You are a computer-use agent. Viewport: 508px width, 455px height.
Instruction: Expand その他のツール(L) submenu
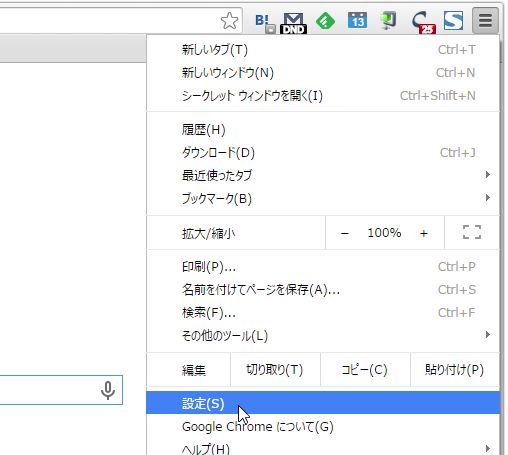[x=323, y=335]
